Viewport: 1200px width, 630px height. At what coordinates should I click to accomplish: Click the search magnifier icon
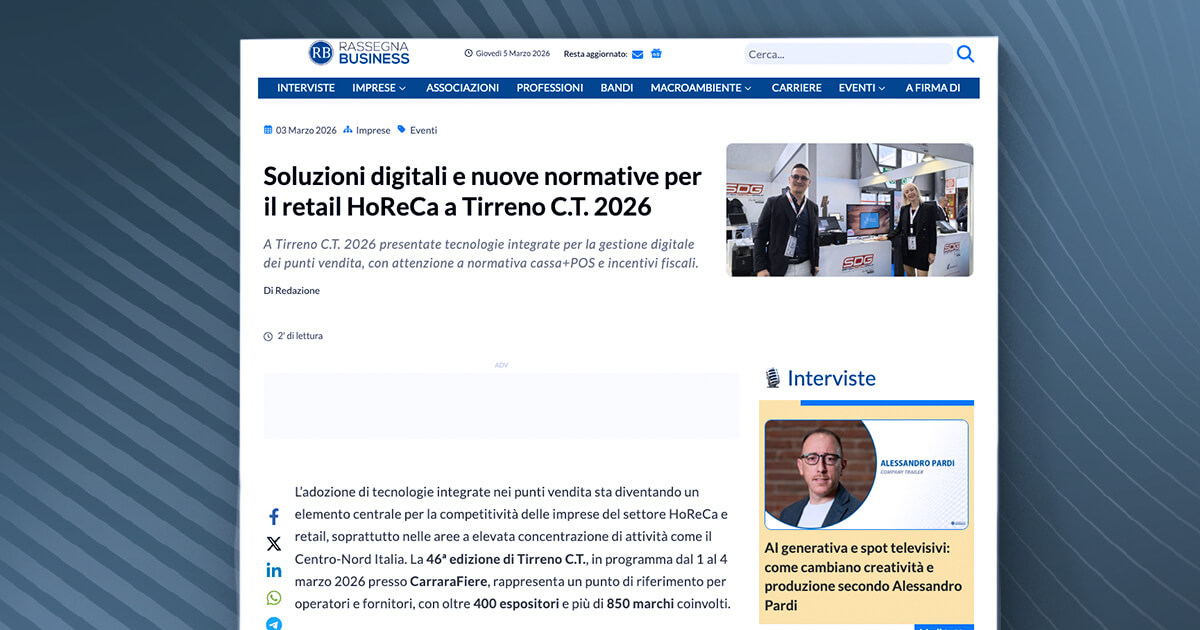965,54
